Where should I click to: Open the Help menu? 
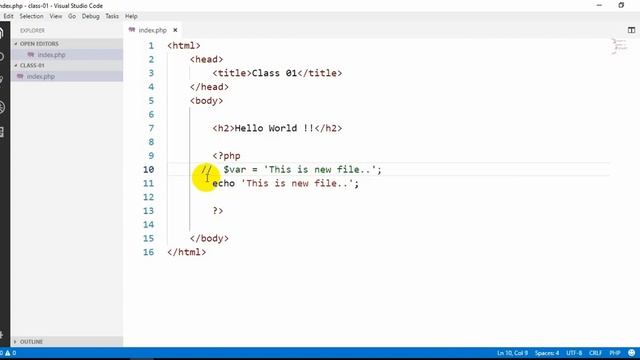click(131, 16)
